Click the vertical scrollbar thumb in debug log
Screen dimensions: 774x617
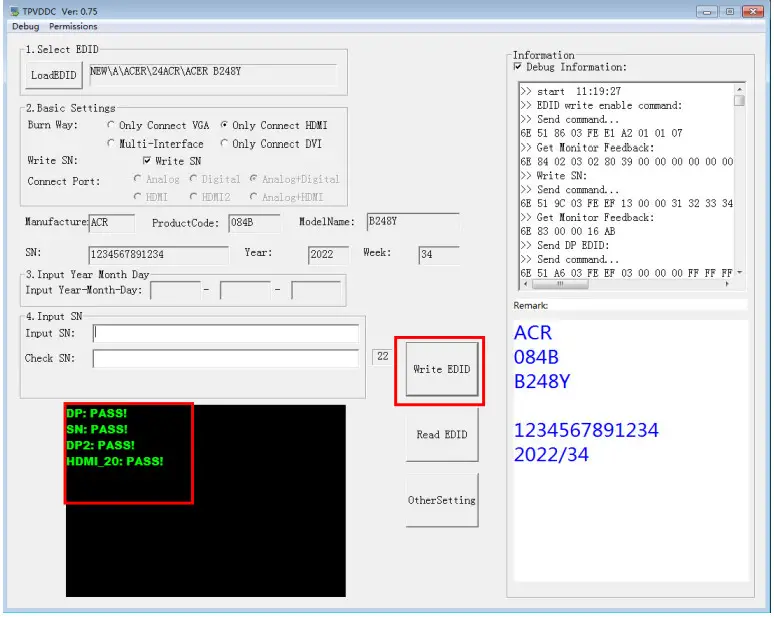[x=739, y=100]
